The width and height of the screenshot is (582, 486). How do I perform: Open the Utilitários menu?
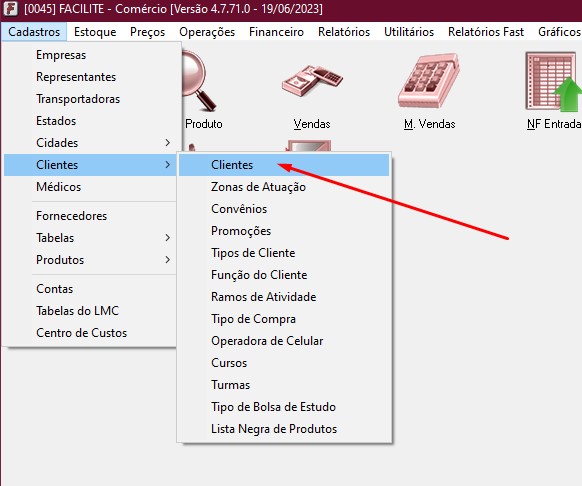click(x=409, y=32)
